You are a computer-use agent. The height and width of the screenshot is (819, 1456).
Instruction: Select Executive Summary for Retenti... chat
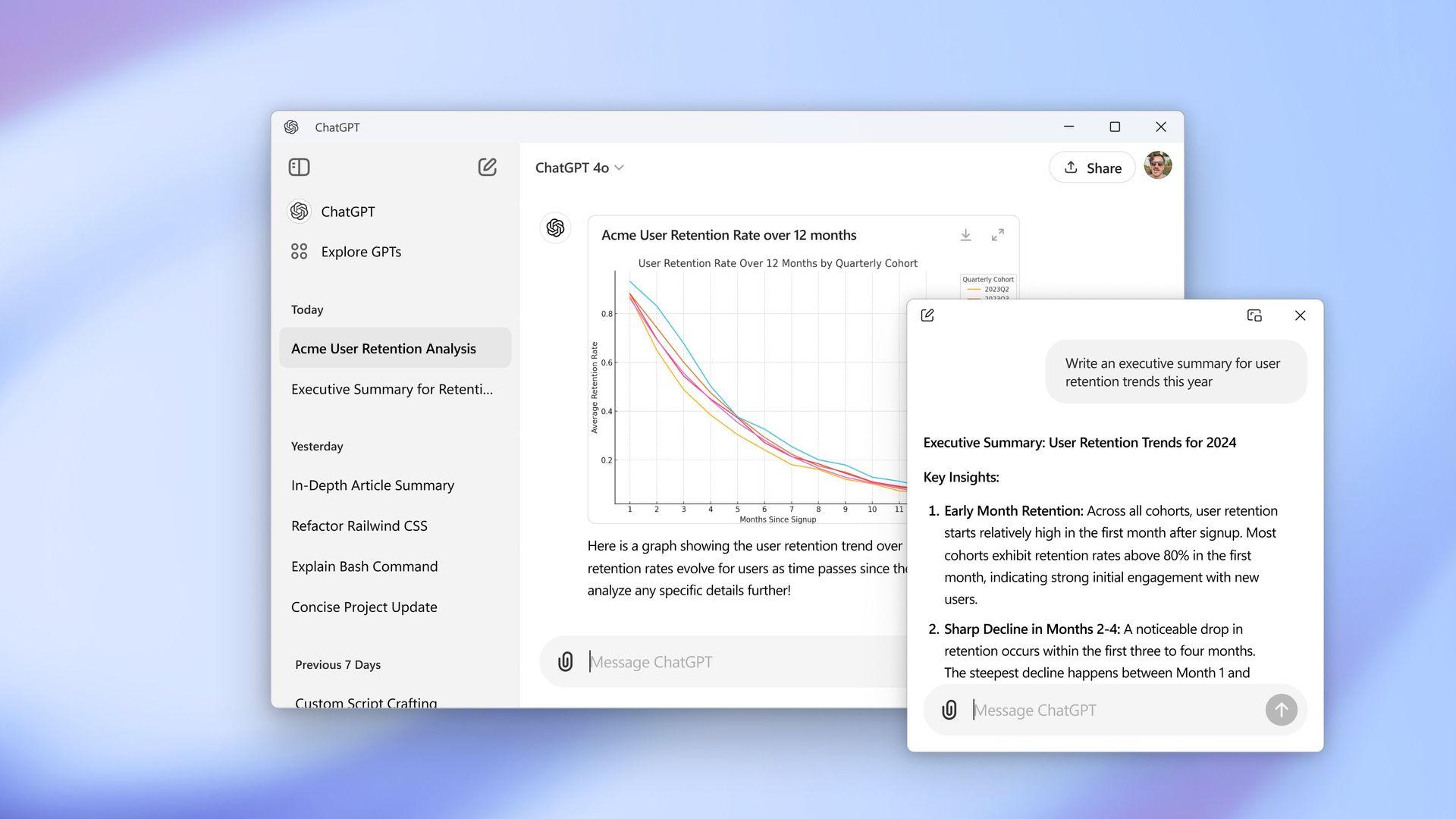click(392, 388)
